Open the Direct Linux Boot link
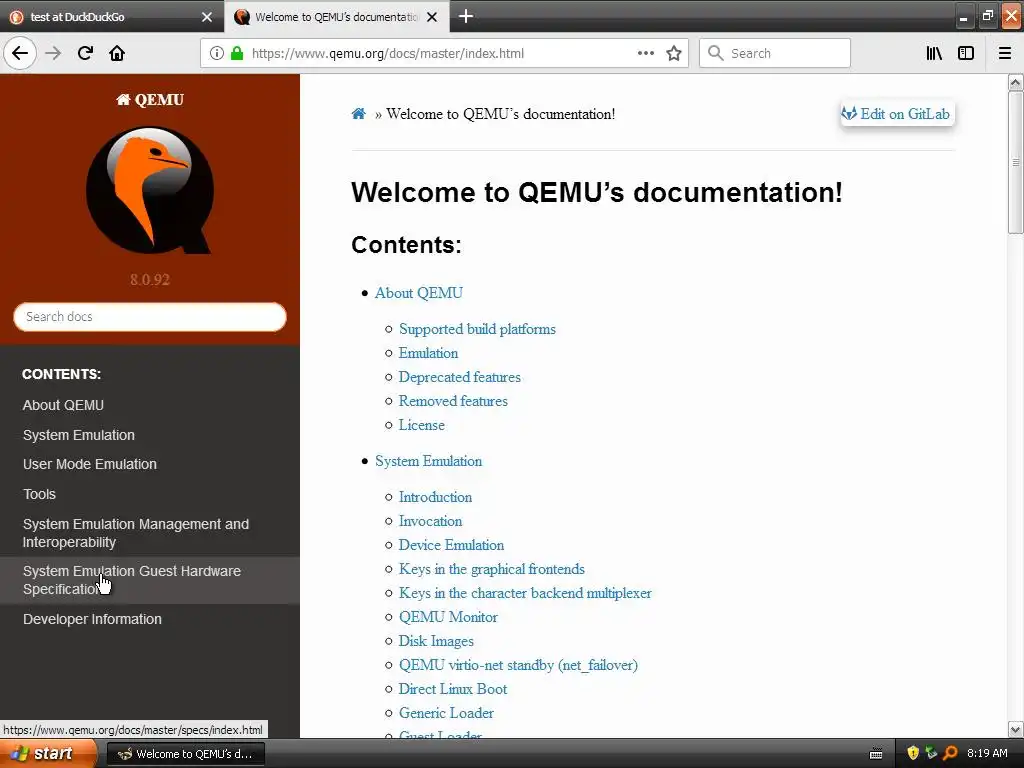Image resolution: width=1024 pixels, height=768 pixels. tap(453, 689)
